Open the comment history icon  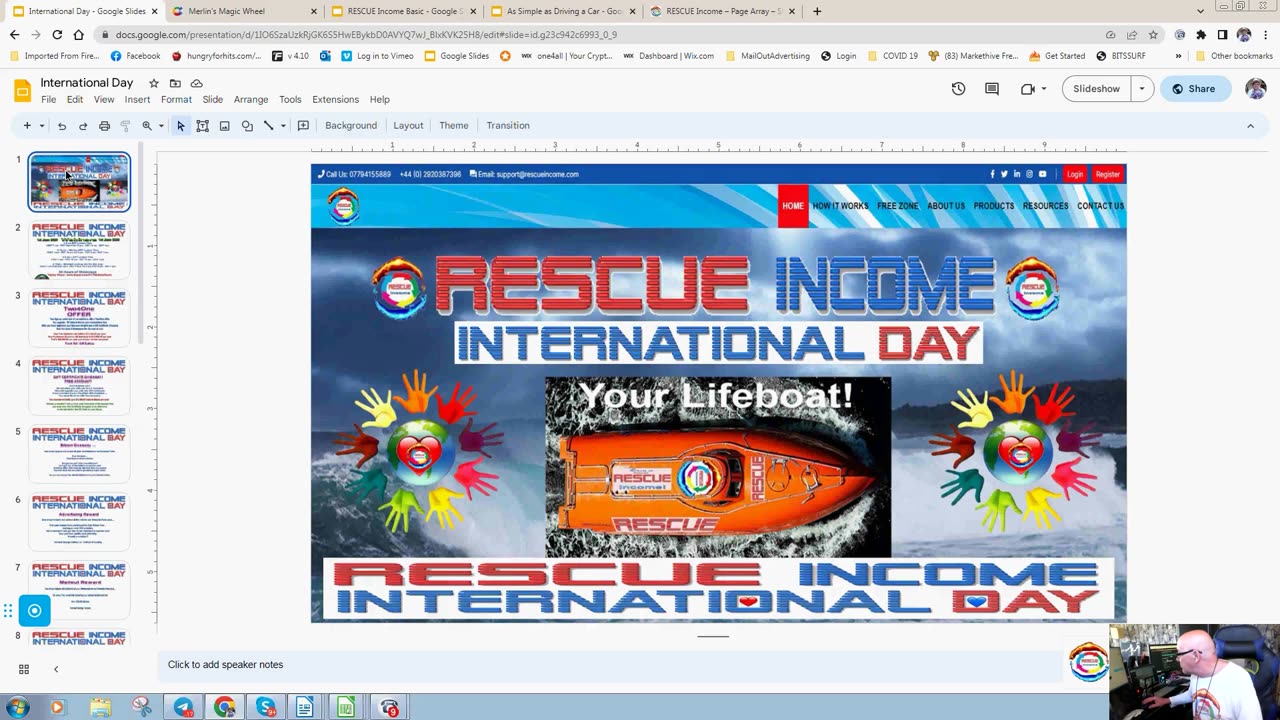point(992,89)
